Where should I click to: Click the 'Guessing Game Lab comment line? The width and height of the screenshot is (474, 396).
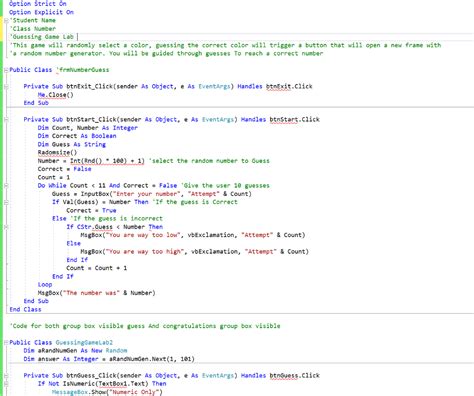pos(42,37)
